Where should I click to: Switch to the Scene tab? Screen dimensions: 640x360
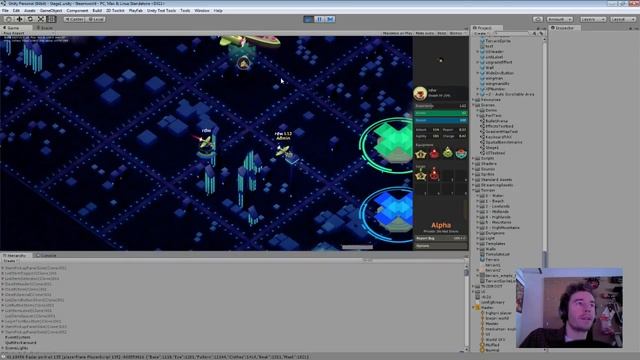click(x=44, y=28)
